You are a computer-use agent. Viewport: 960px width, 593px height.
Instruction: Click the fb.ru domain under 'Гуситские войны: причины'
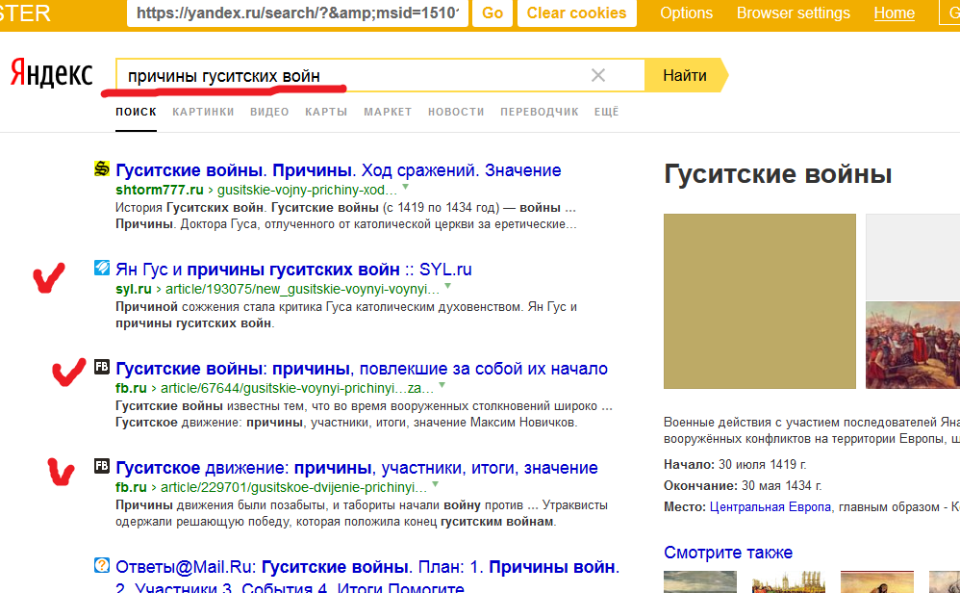pos(131,388)
